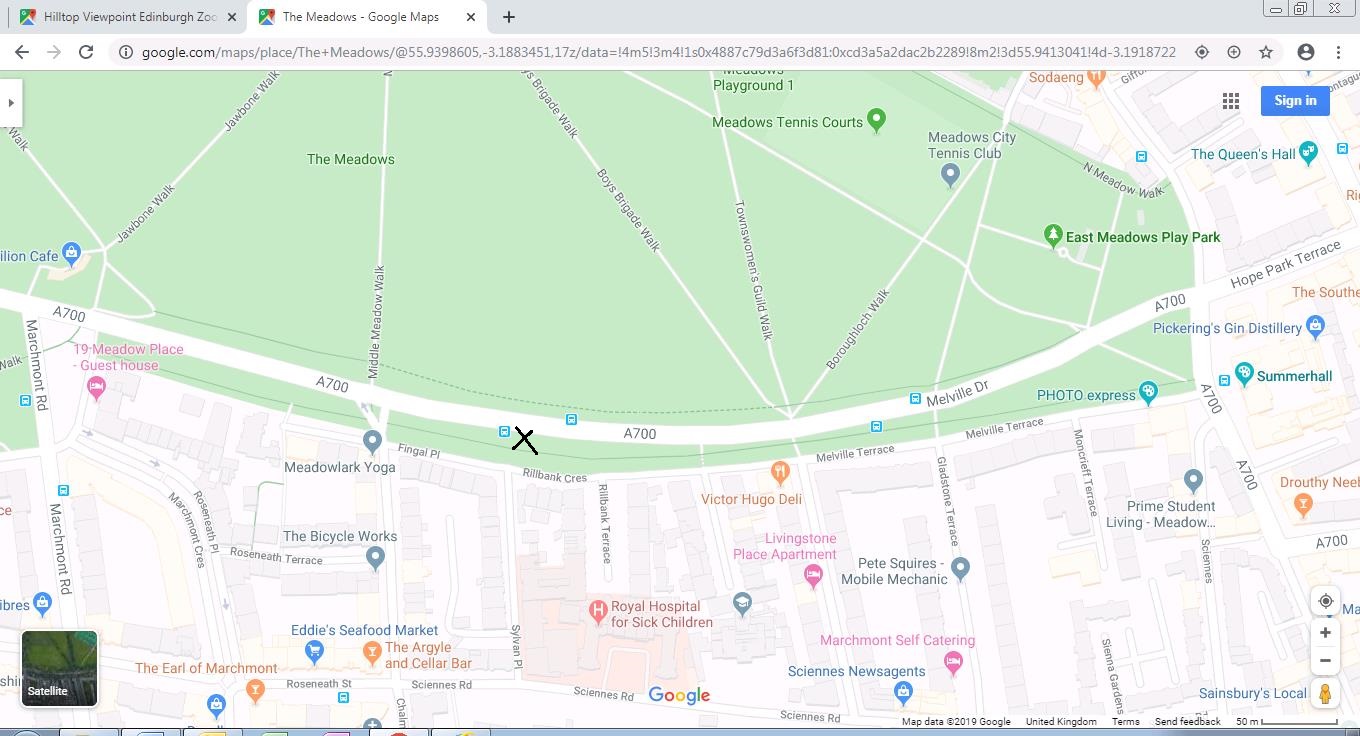The height and width of the screenshot is (736, 1360).
Task: Open the Chrome three-dot menu
Action: pyautogui.click(x=1338, y=52)
